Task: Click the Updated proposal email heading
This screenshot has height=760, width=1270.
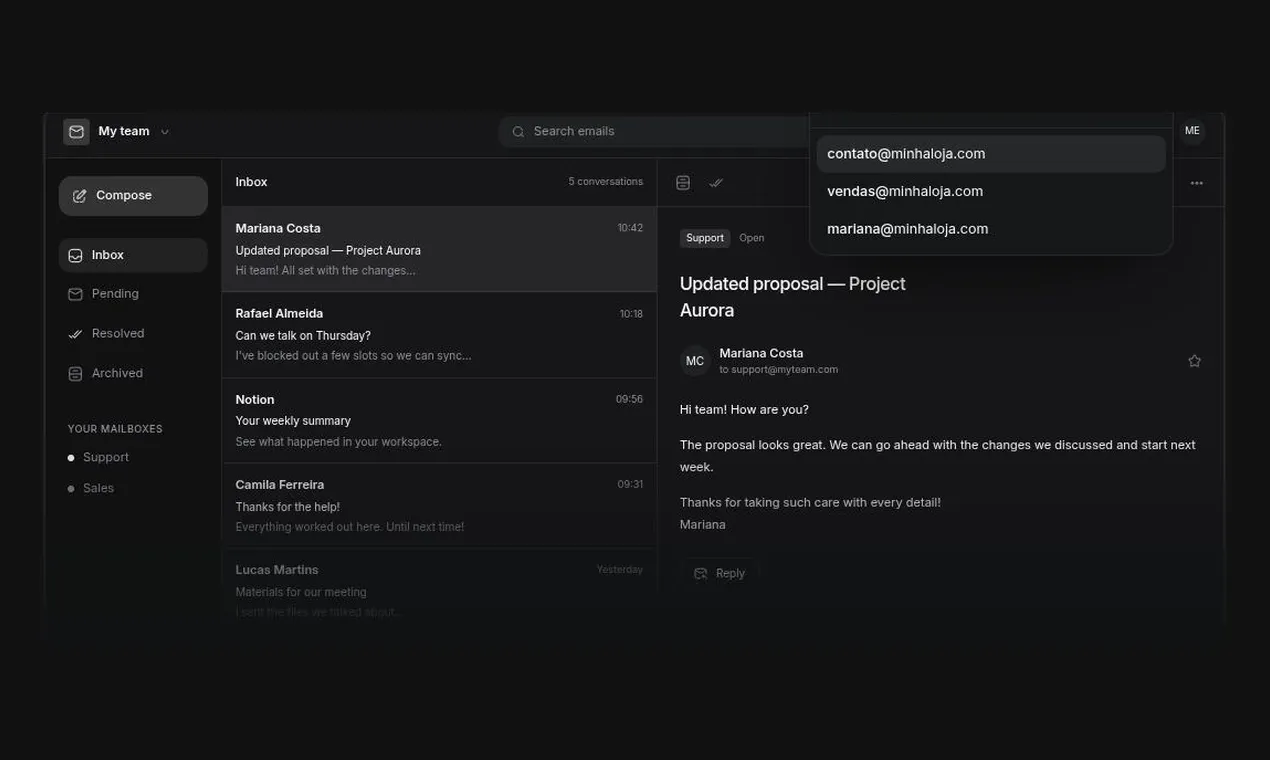Action: (793, 297)
